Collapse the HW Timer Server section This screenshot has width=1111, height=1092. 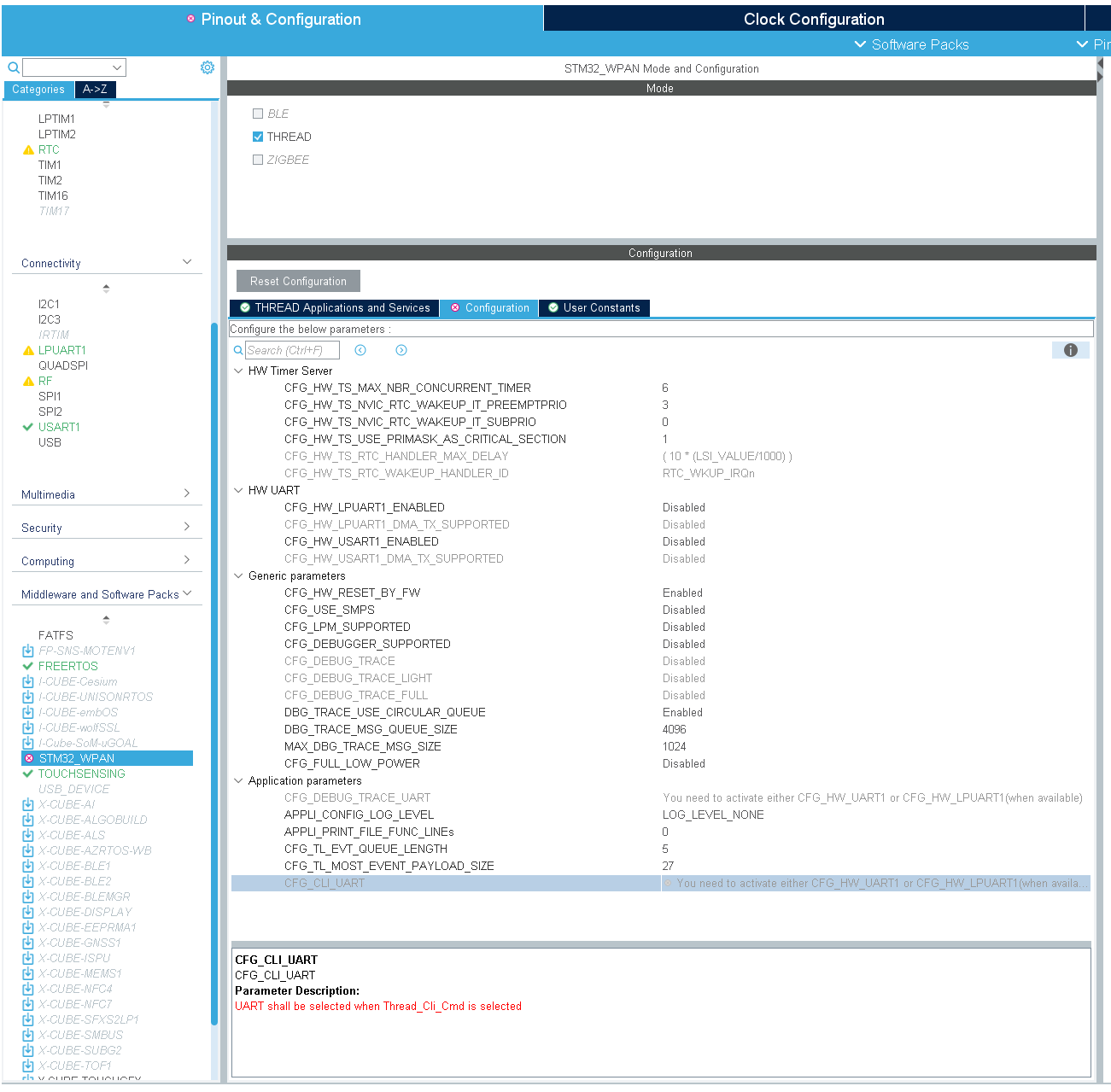coord(238,371)
